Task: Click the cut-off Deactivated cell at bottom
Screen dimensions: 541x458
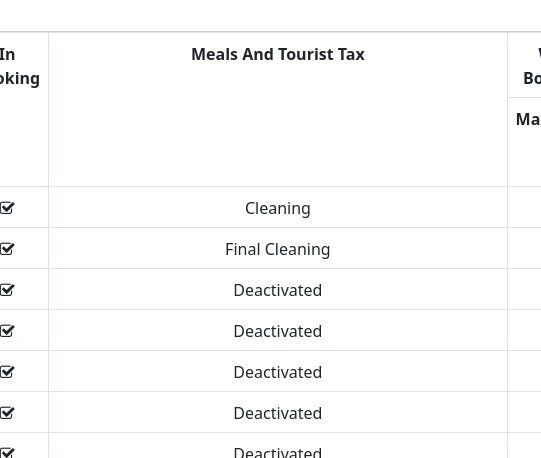Action: 278,446
